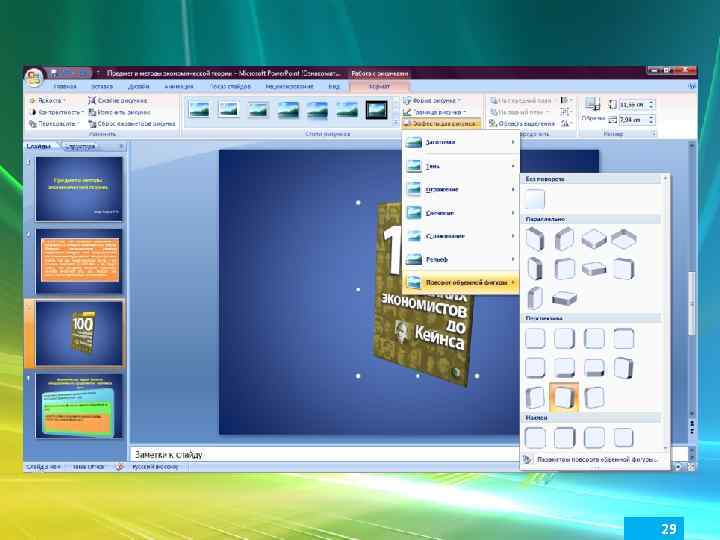Viewport: 720px width, 540px height.
Task: Select slide 4 thumbnail with green panel
Action: 79,406
